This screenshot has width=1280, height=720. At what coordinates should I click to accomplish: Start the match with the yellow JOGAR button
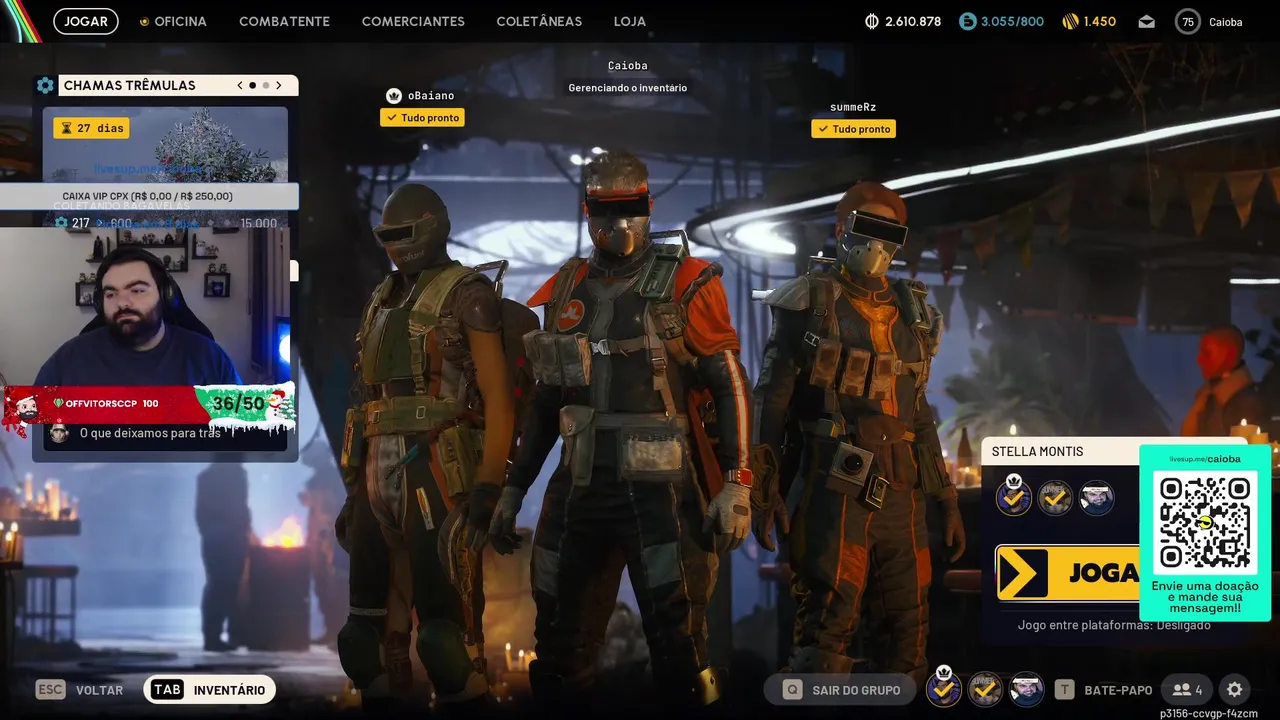coord(1068,573)
